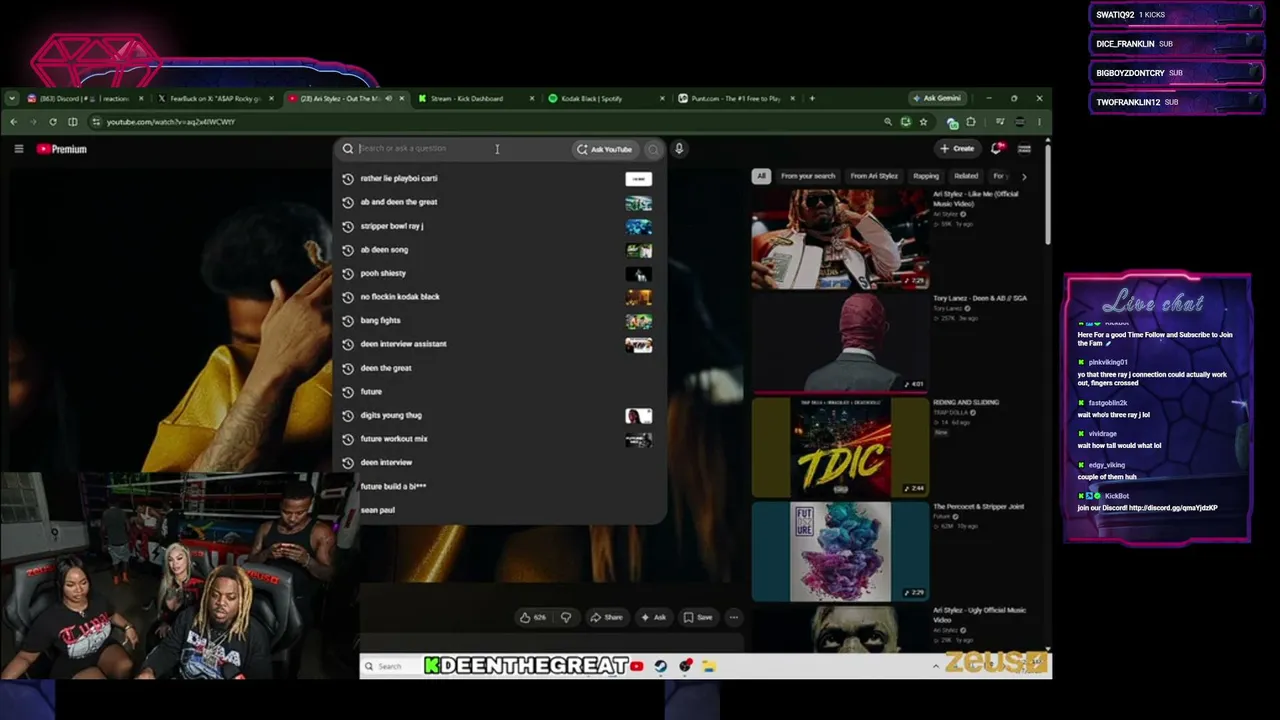Select suggestion 'rather lie playboi carti'
The width and height of the screenshot is (1280, 720).
tap(500, 178)
